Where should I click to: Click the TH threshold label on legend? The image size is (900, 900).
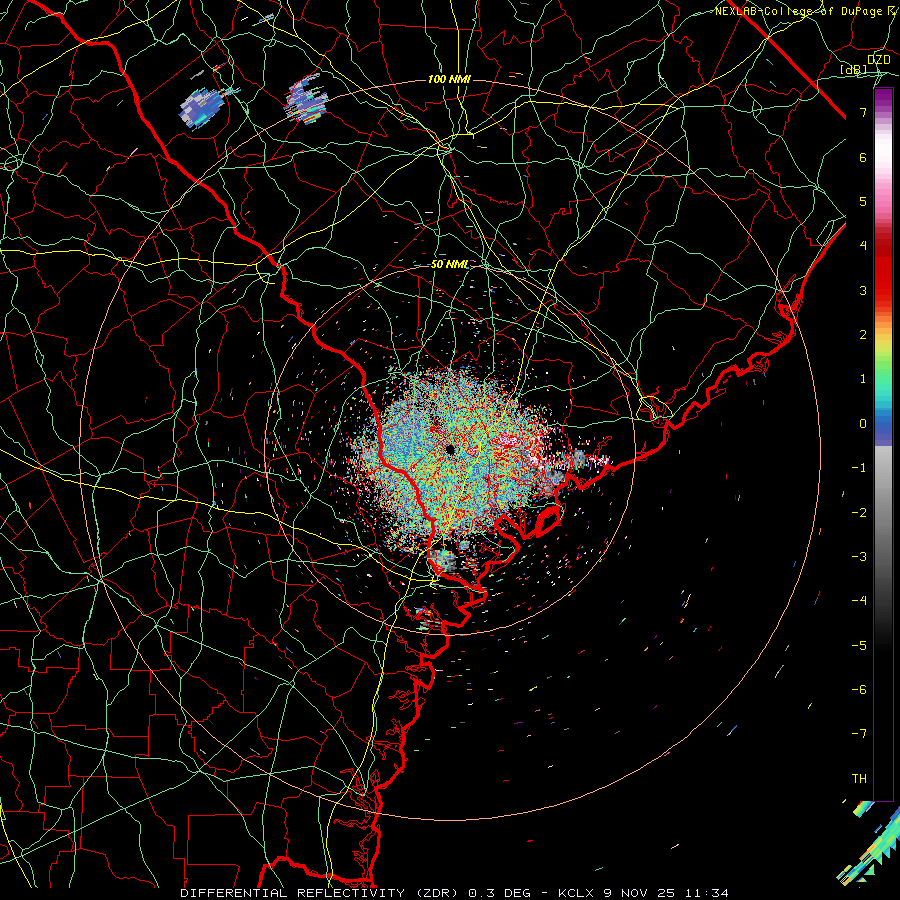pyautogui.click(x=859, y=778)
